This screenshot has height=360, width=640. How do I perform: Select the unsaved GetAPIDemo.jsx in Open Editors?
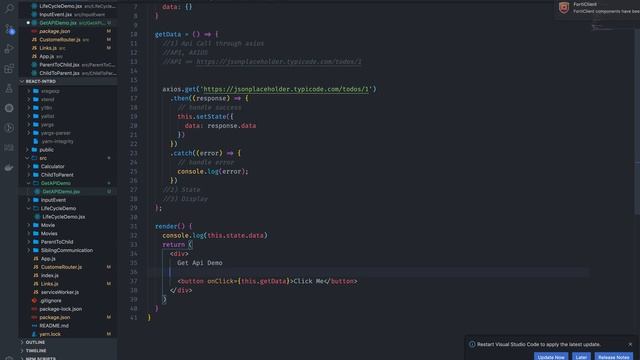coord(68,23)
